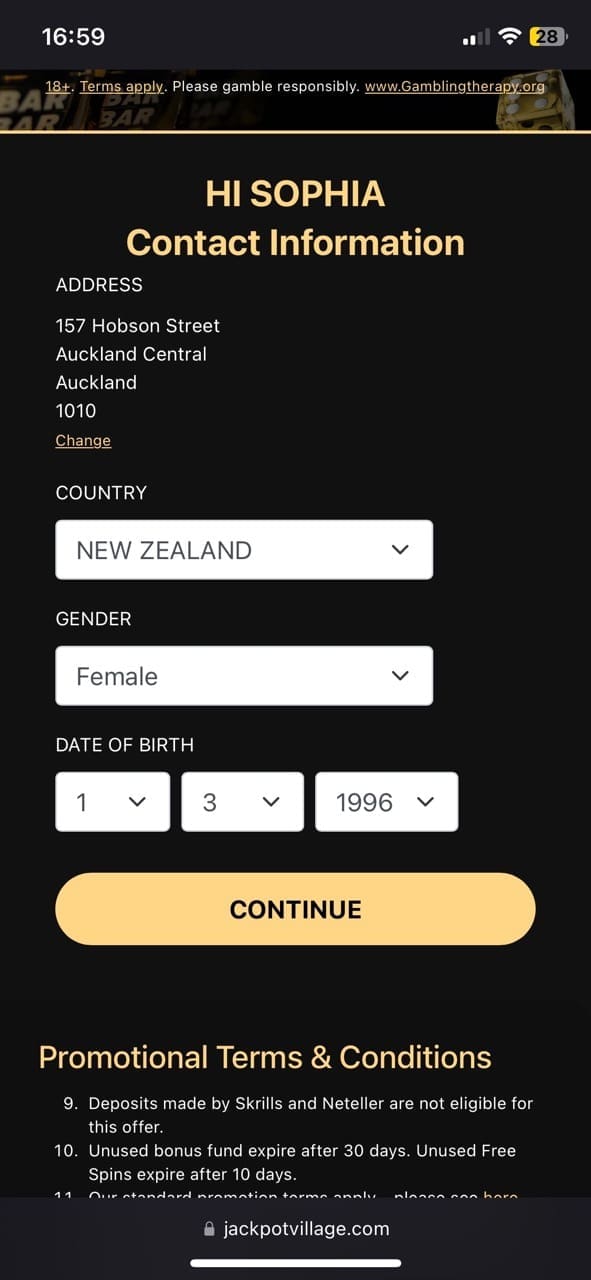
Task: Open the Terms apply link
Action: tap(121, 87)
